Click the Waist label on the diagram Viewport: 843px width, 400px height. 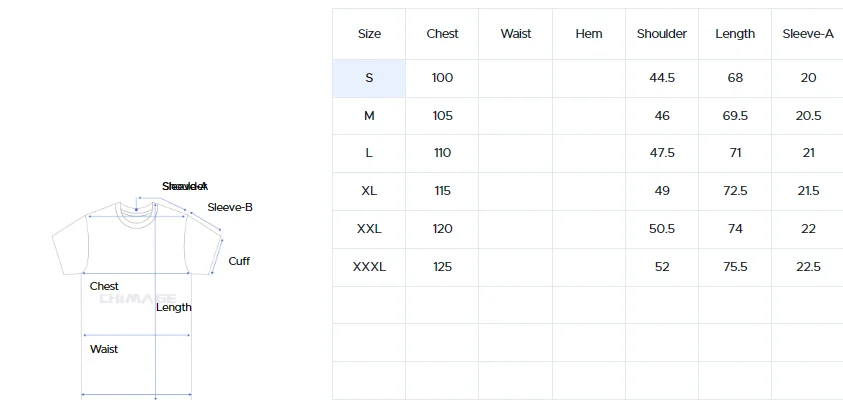104,349
